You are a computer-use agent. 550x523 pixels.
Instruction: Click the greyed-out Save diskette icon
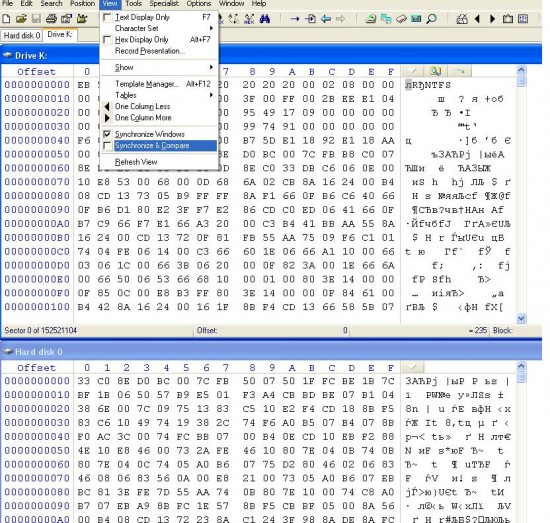36,19
